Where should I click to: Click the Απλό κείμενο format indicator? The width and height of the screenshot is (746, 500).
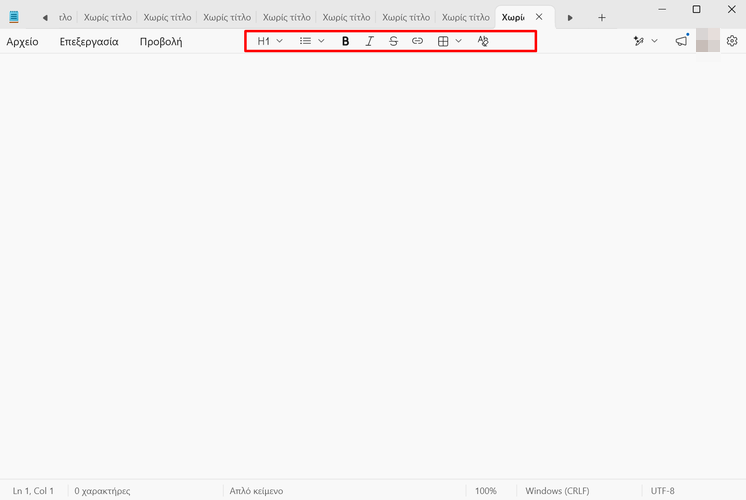256,490
